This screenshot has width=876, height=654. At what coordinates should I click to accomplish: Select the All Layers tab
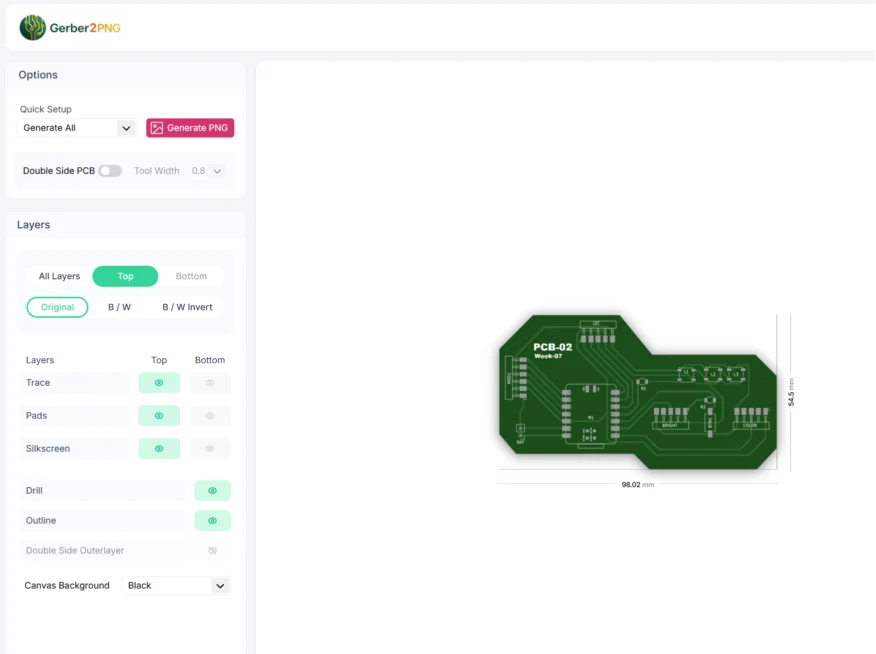pyautogui.click(x=59, y=276)
